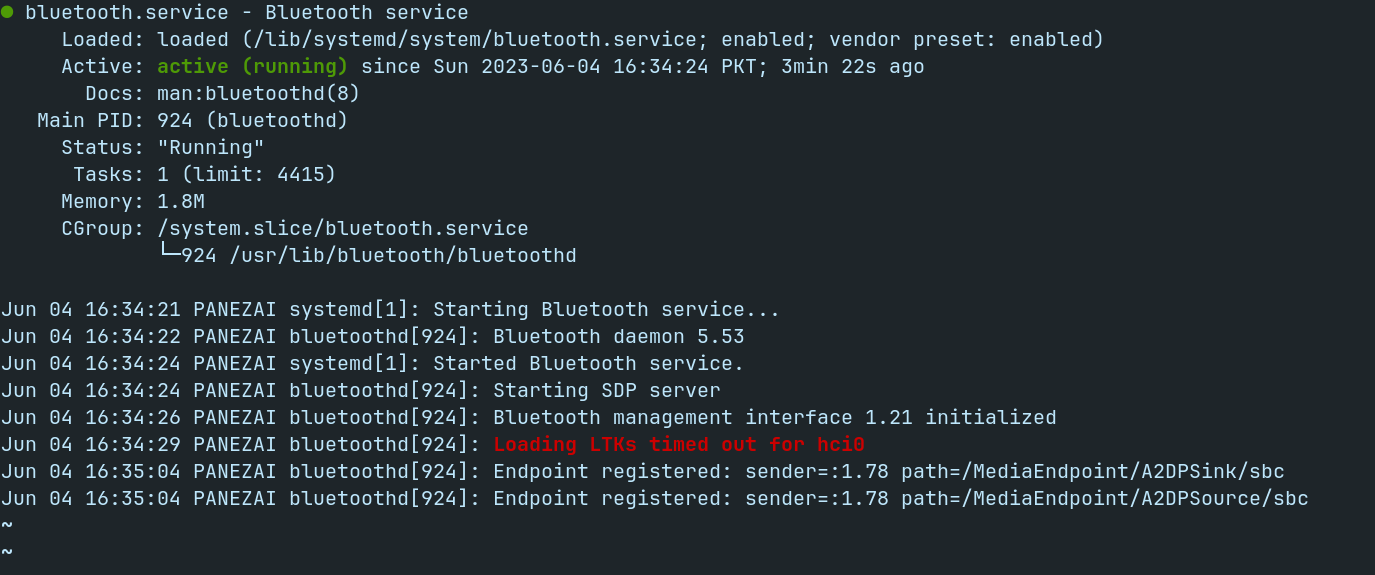Click the green status dot before bluetooth.service
The height and width of the screenshot is (575, 1375).
point(7,13)
